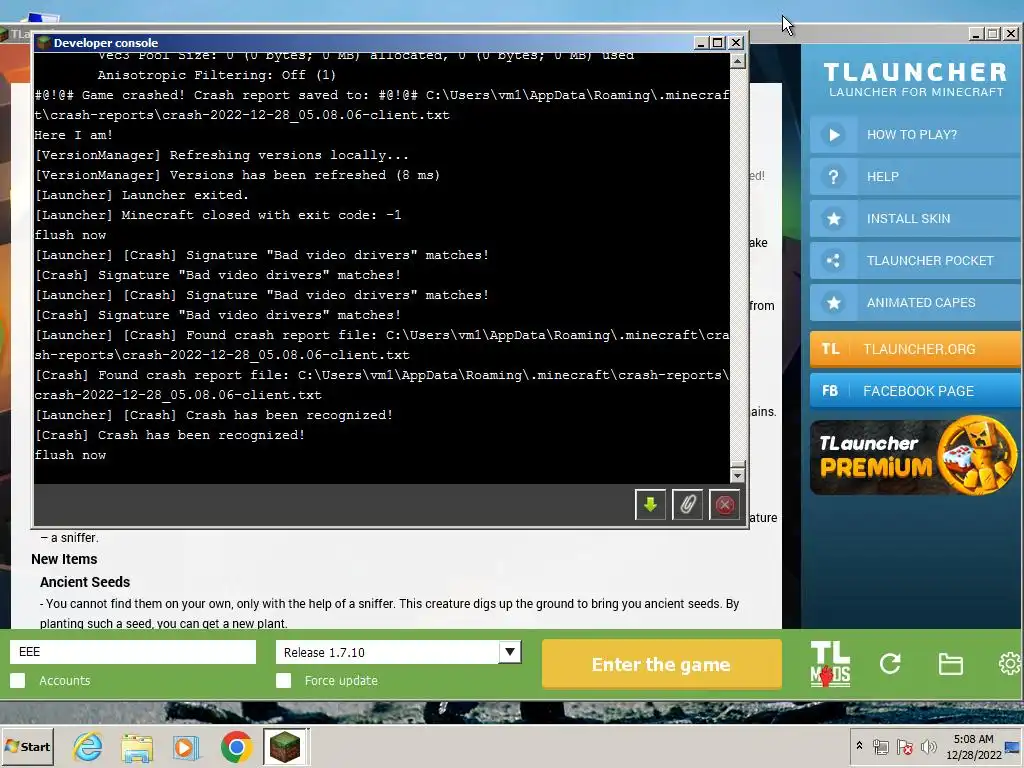Click 'Minecraft closed with exit code: -1' line

click(218, 215)
